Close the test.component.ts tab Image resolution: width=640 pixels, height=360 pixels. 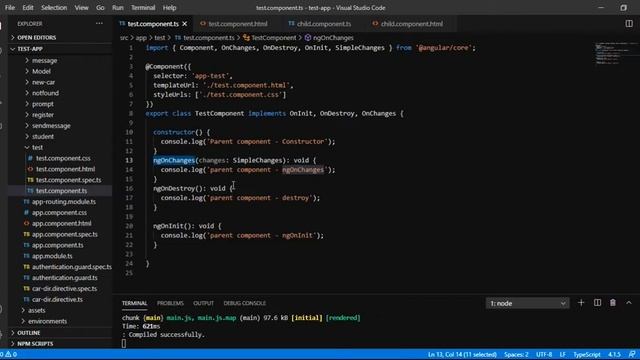(x=185, y=24)
